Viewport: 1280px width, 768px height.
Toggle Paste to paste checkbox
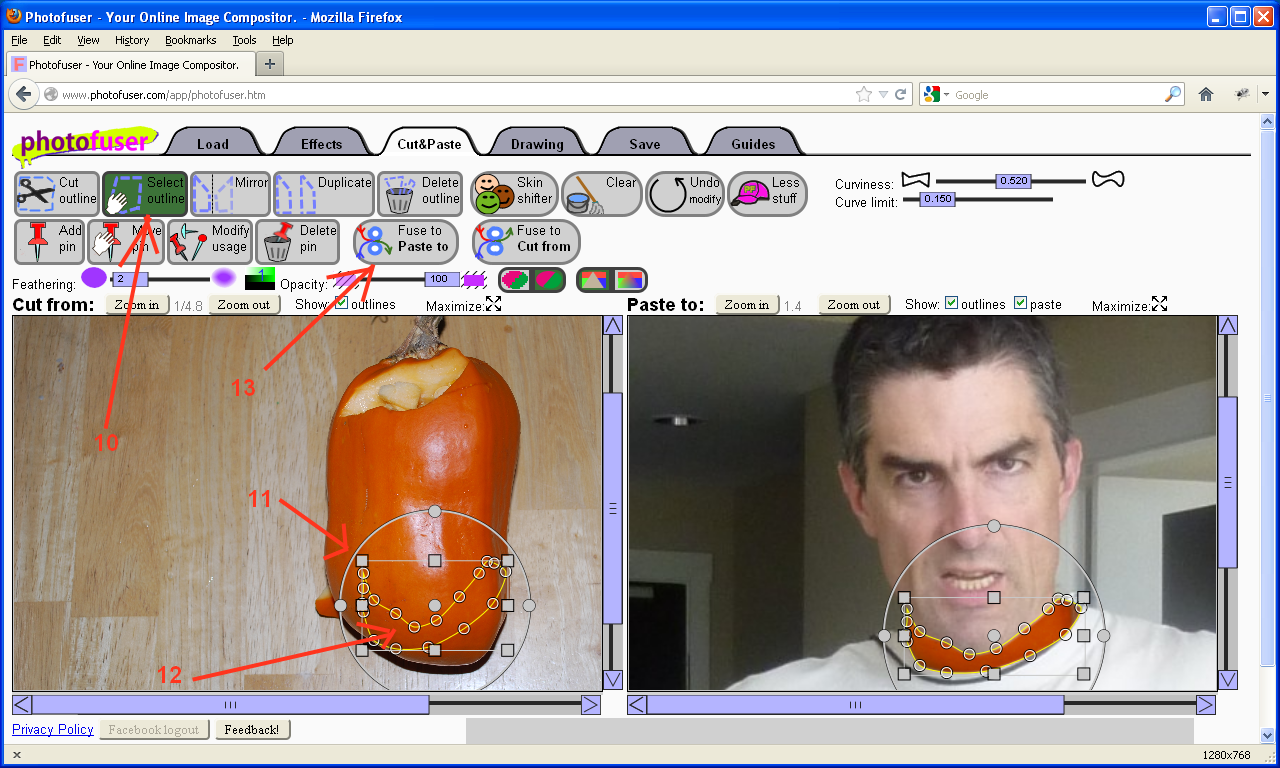coord(1020,303)
